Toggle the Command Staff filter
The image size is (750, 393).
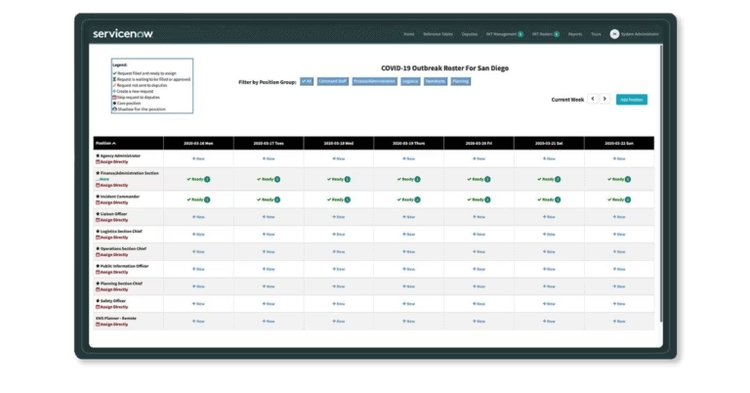[x=332, y=82]
